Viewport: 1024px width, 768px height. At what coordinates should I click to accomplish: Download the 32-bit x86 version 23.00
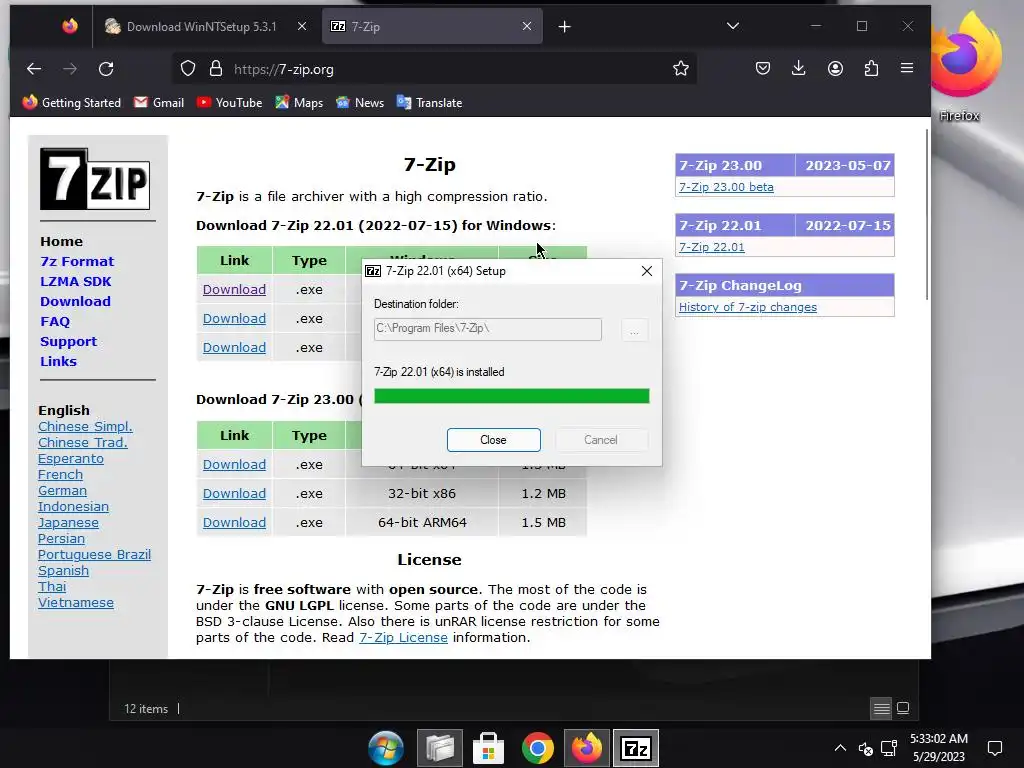[x=234, y=494]
